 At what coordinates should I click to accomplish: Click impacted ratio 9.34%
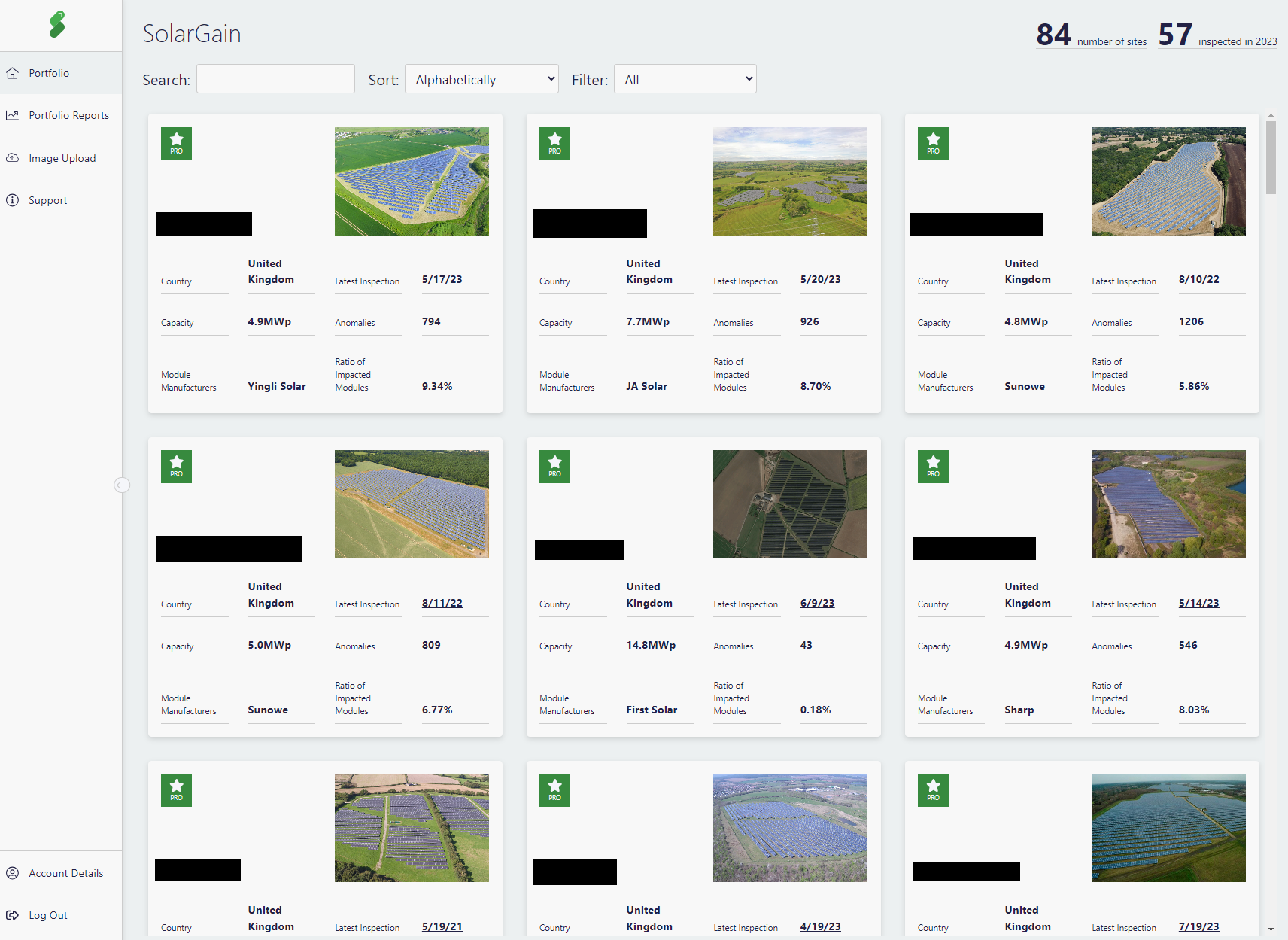coord(437,386)
